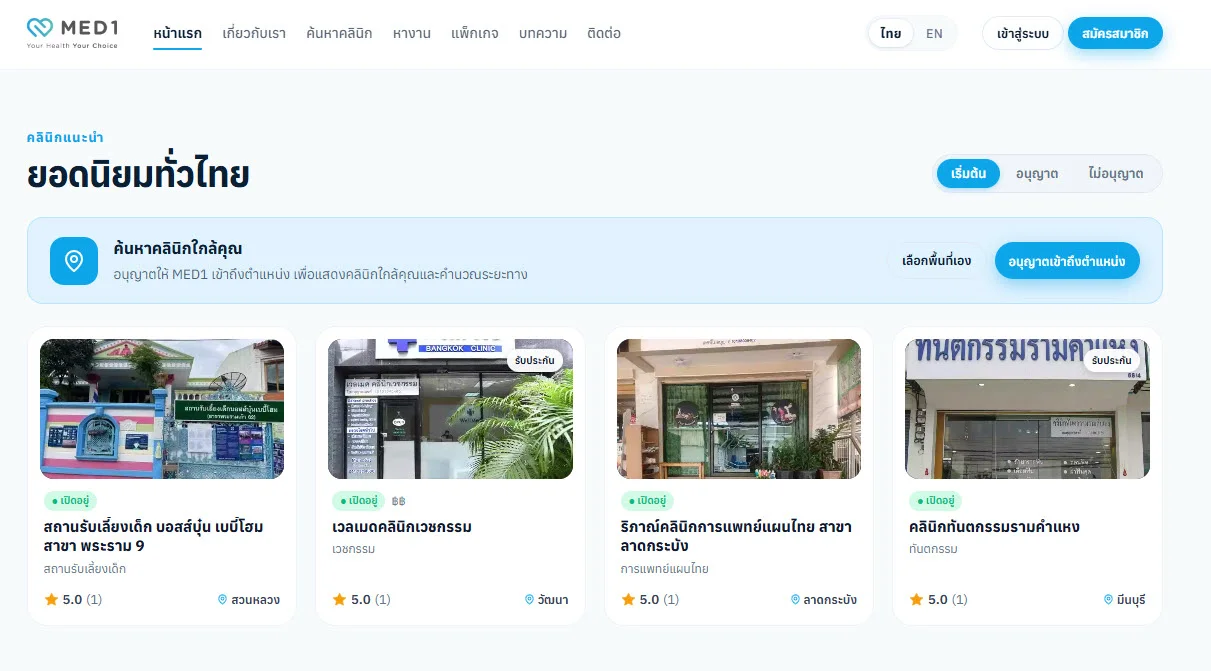Open เกี่ยวกับเรา page
1211x671 pixels.
coord(254,33)
